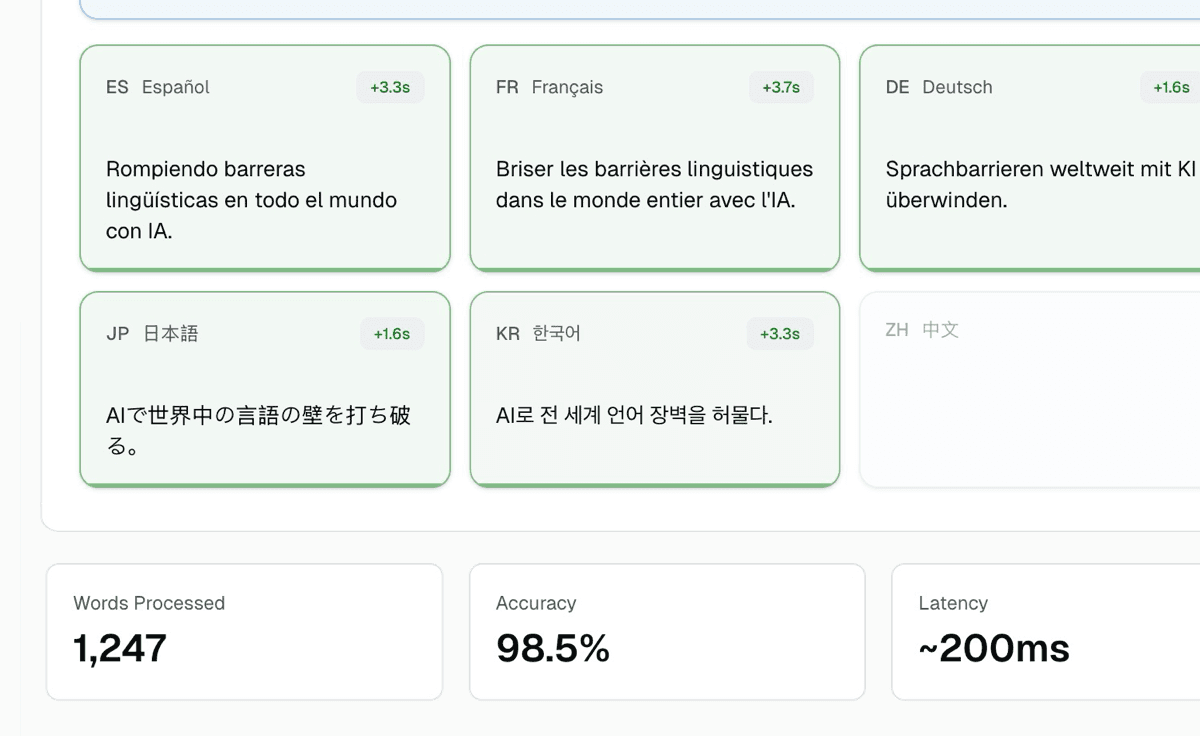Click the Words Processed stat card

click(x=245, y=630)
